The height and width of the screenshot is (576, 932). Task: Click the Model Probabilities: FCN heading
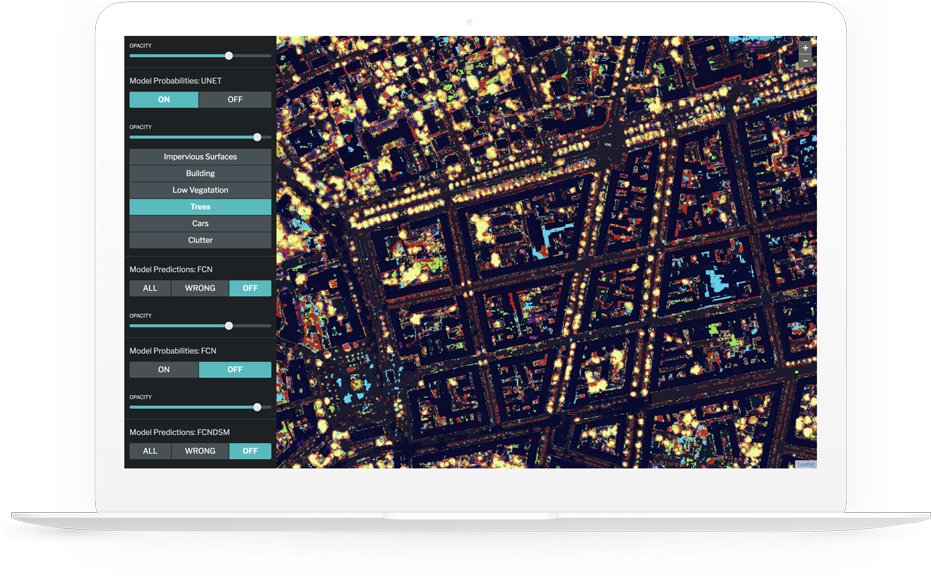(x=173, y=351)
